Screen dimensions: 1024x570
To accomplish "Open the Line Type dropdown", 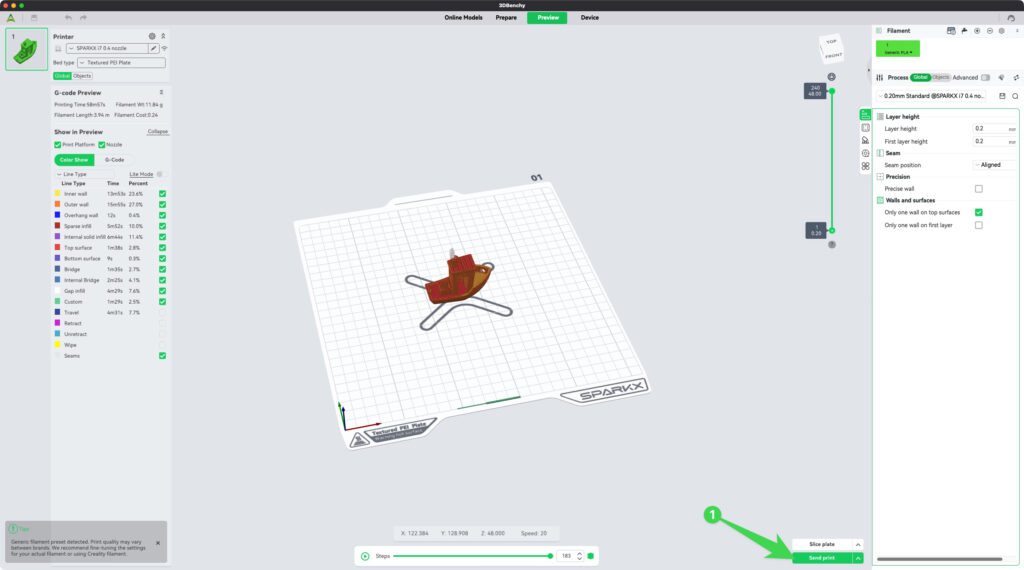I will (x=84, y=174).
